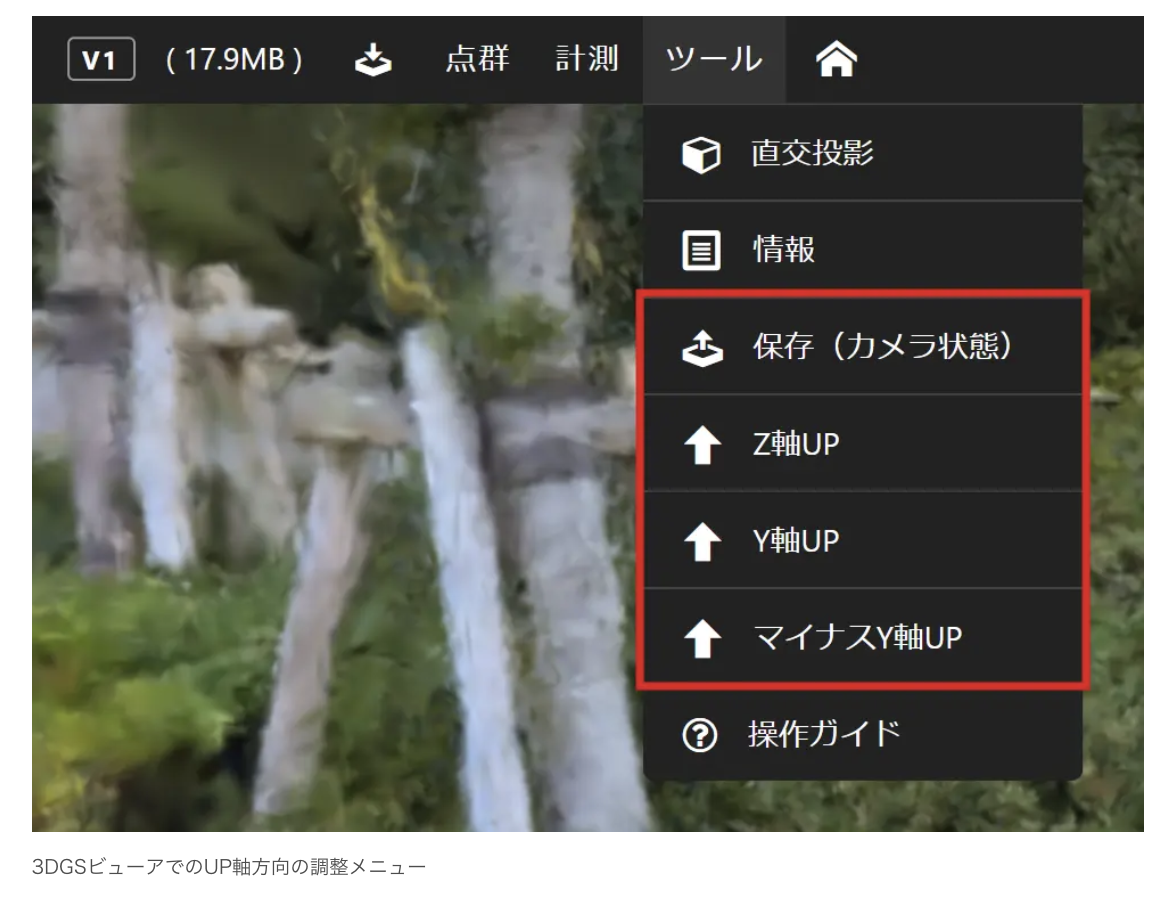Click the V1 version badge
Image resolution: width=1164 pixels, height=898 pixels.
[100, 61]
